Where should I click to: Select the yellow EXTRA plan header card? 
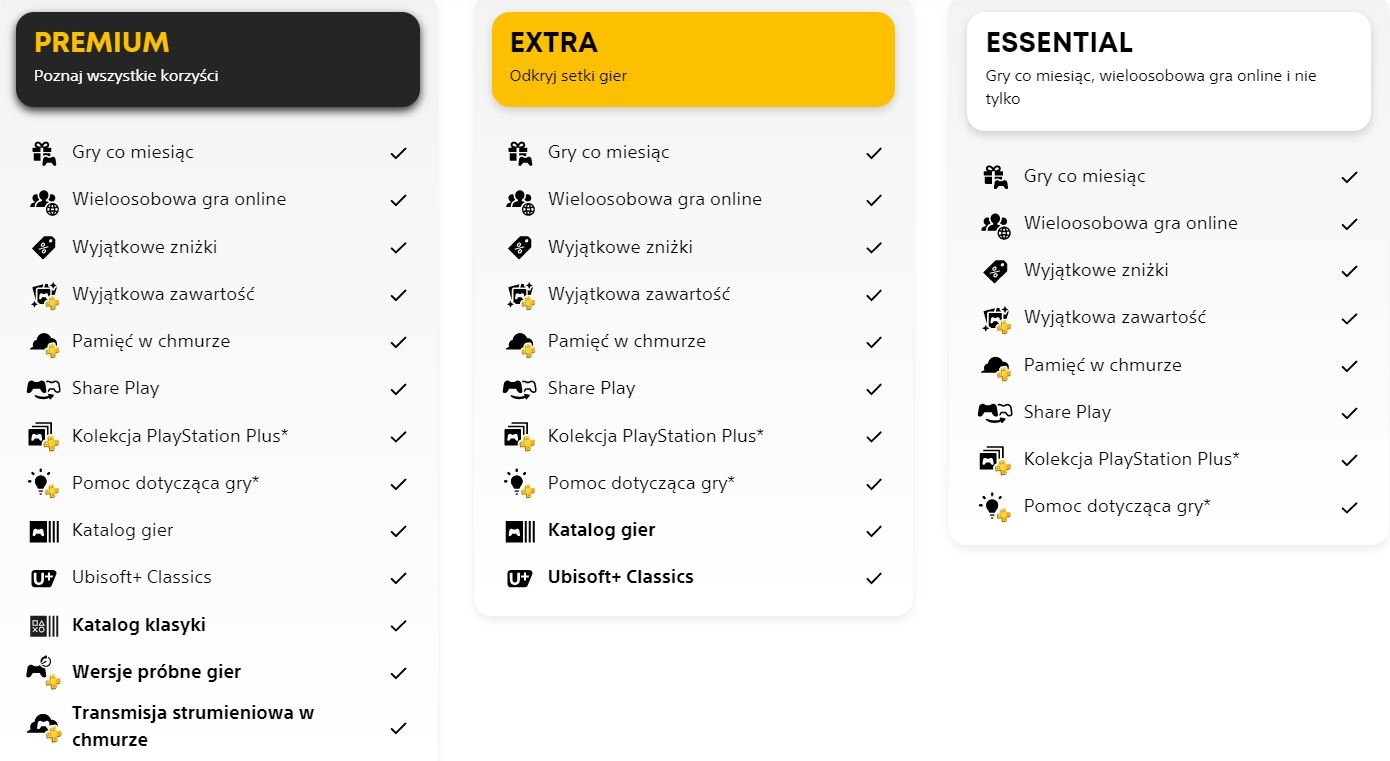pyautogui.click(x=693, y=59)
